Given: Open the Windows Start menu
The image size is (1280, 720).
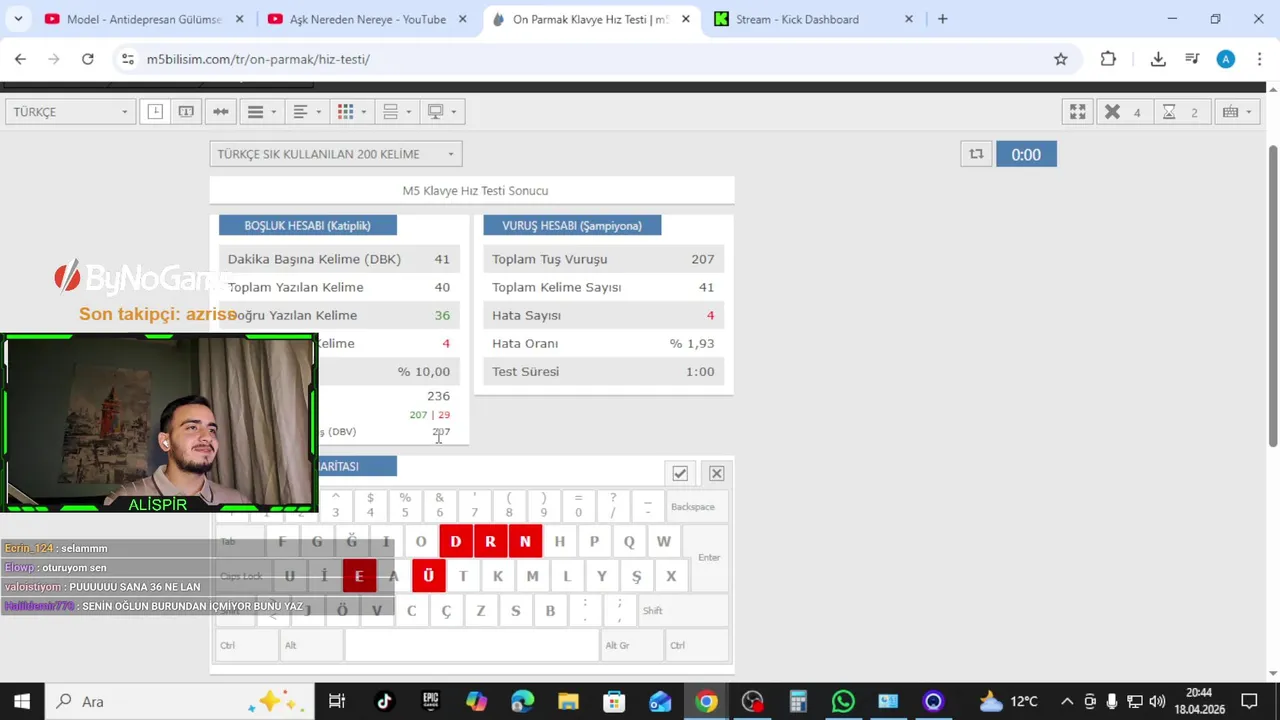Looking at the screenshot, I should pos(22,701).
